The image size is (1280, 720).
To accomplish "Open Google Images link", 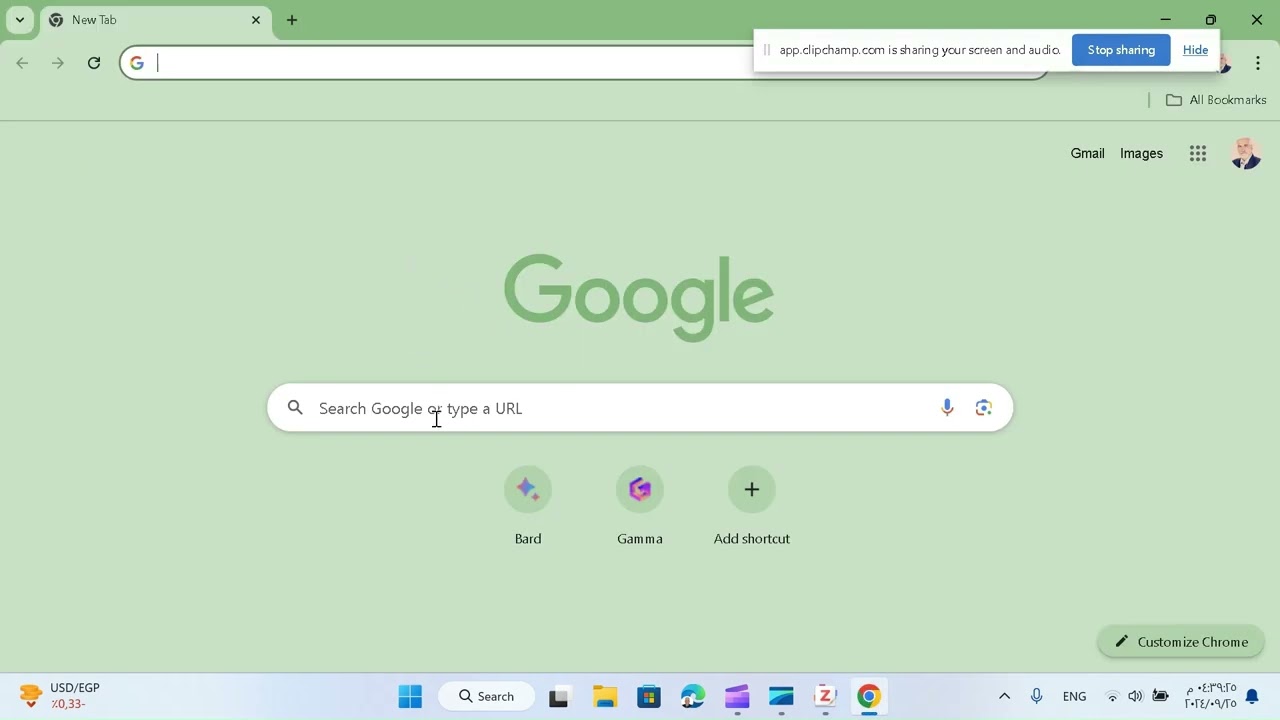I will click(1141, 153).
